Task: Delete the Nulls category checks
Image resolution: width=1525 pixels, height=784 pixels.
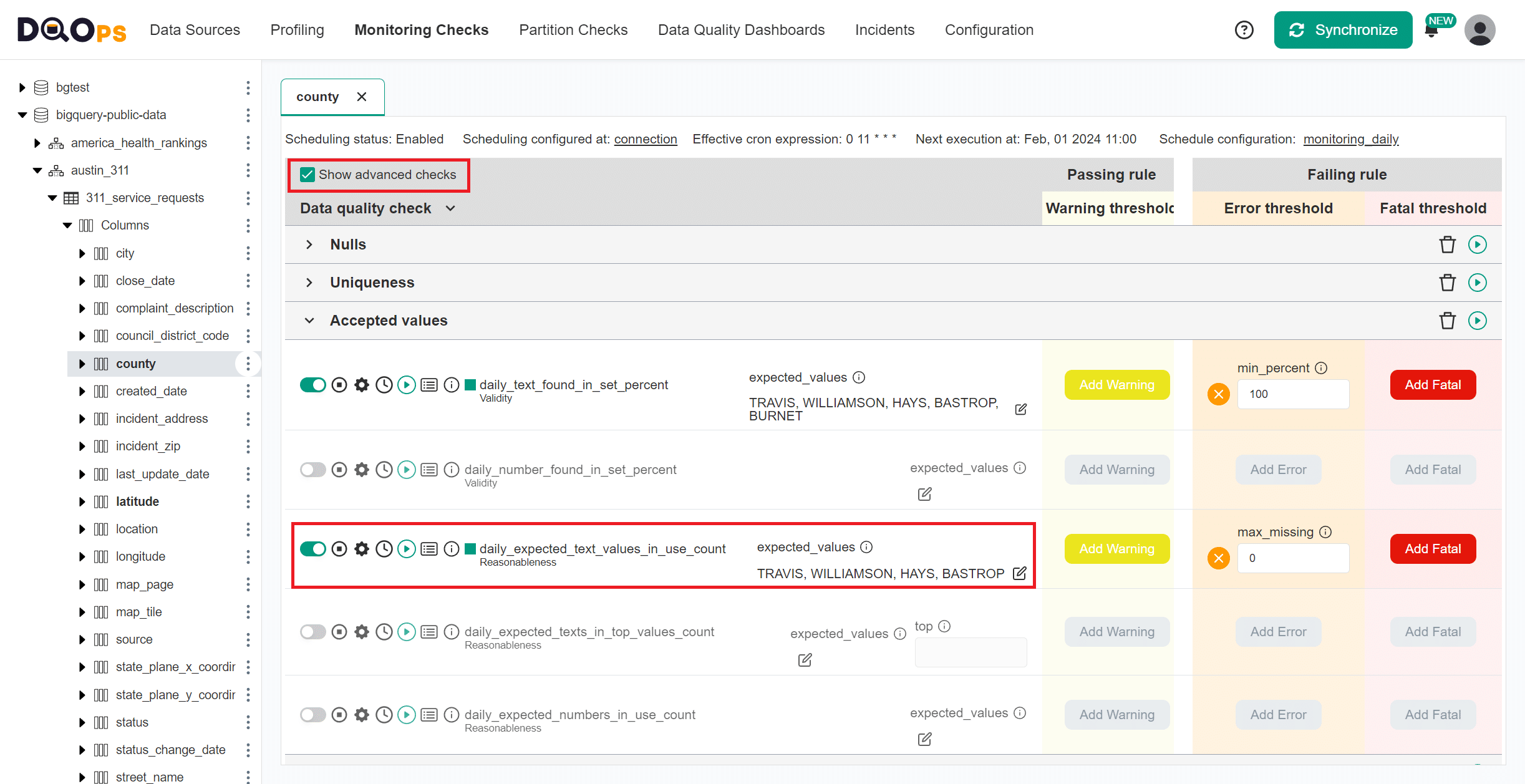Action: 1447,244
